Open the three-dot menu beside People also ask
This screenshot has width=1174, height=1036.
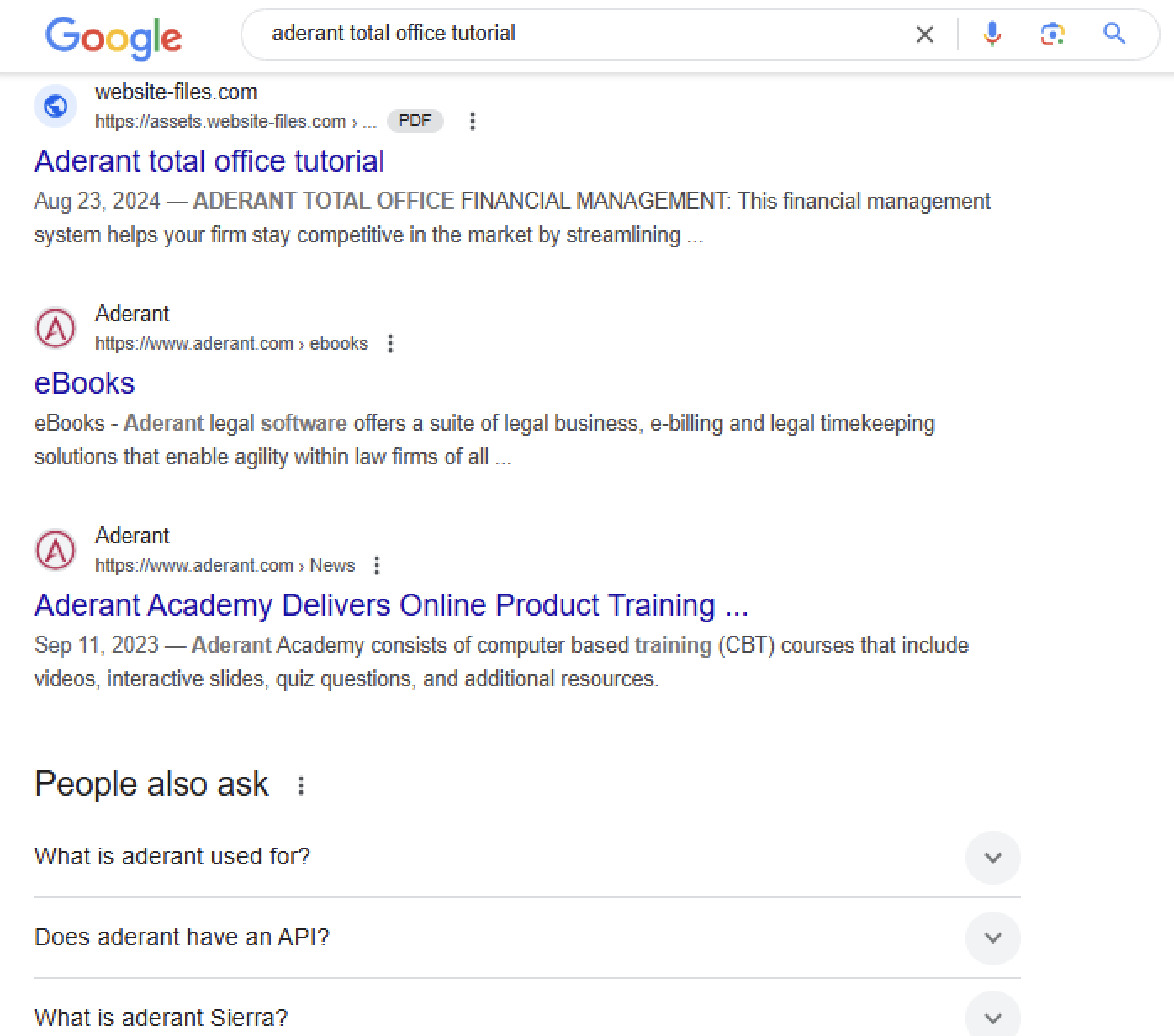pos(301,785)
